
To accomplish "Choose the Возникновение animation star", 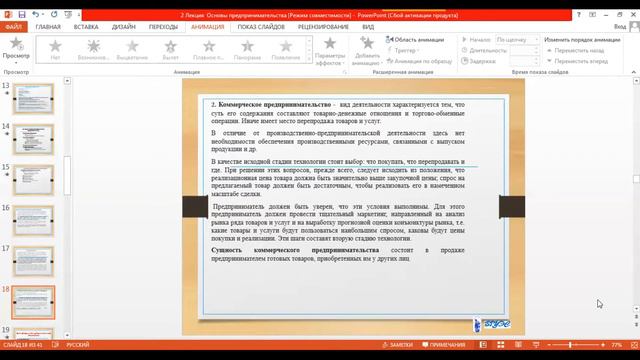I will [93, 50].
